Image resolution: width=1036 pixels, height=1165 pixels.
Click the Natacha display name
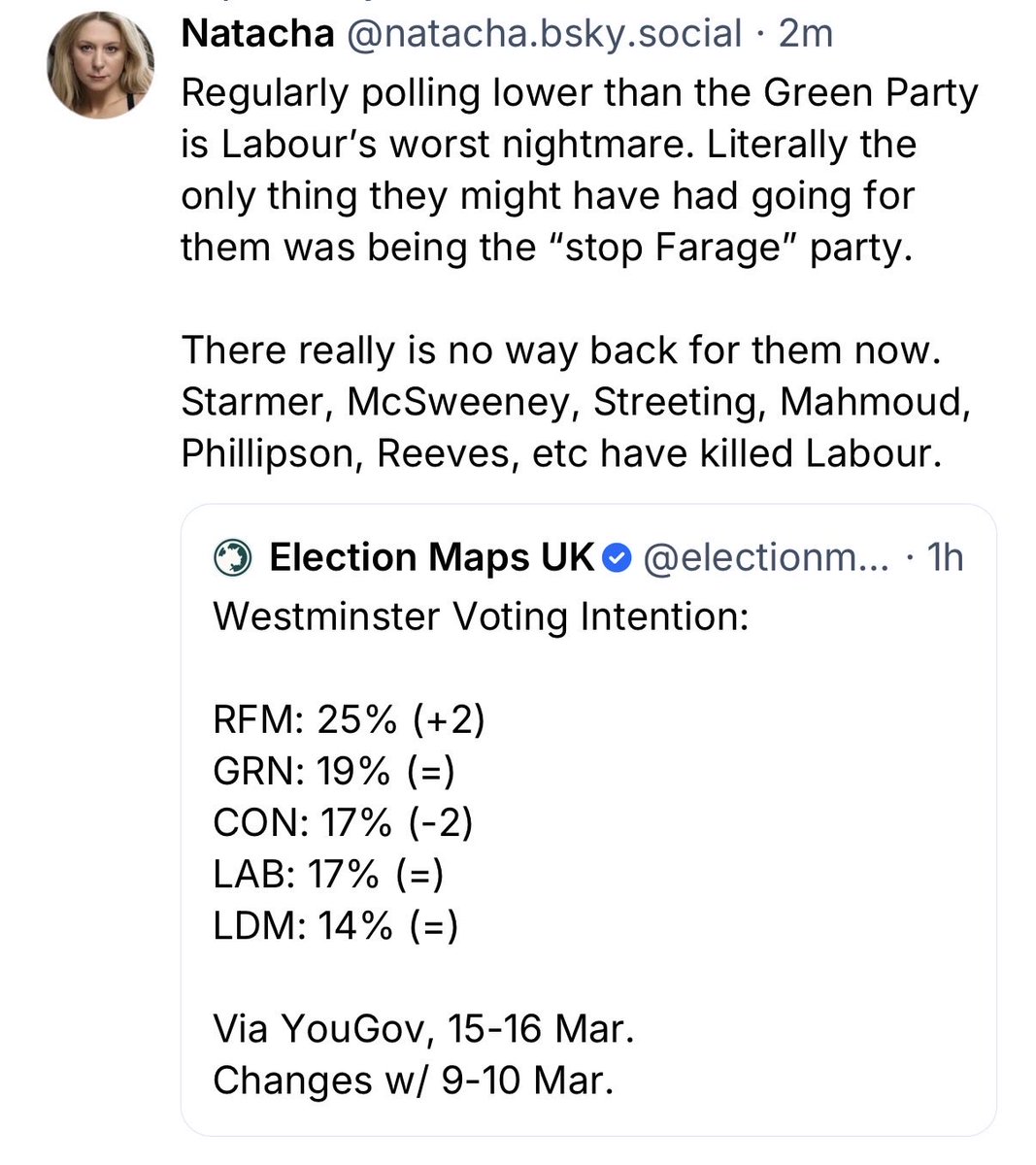pos(257,34)
